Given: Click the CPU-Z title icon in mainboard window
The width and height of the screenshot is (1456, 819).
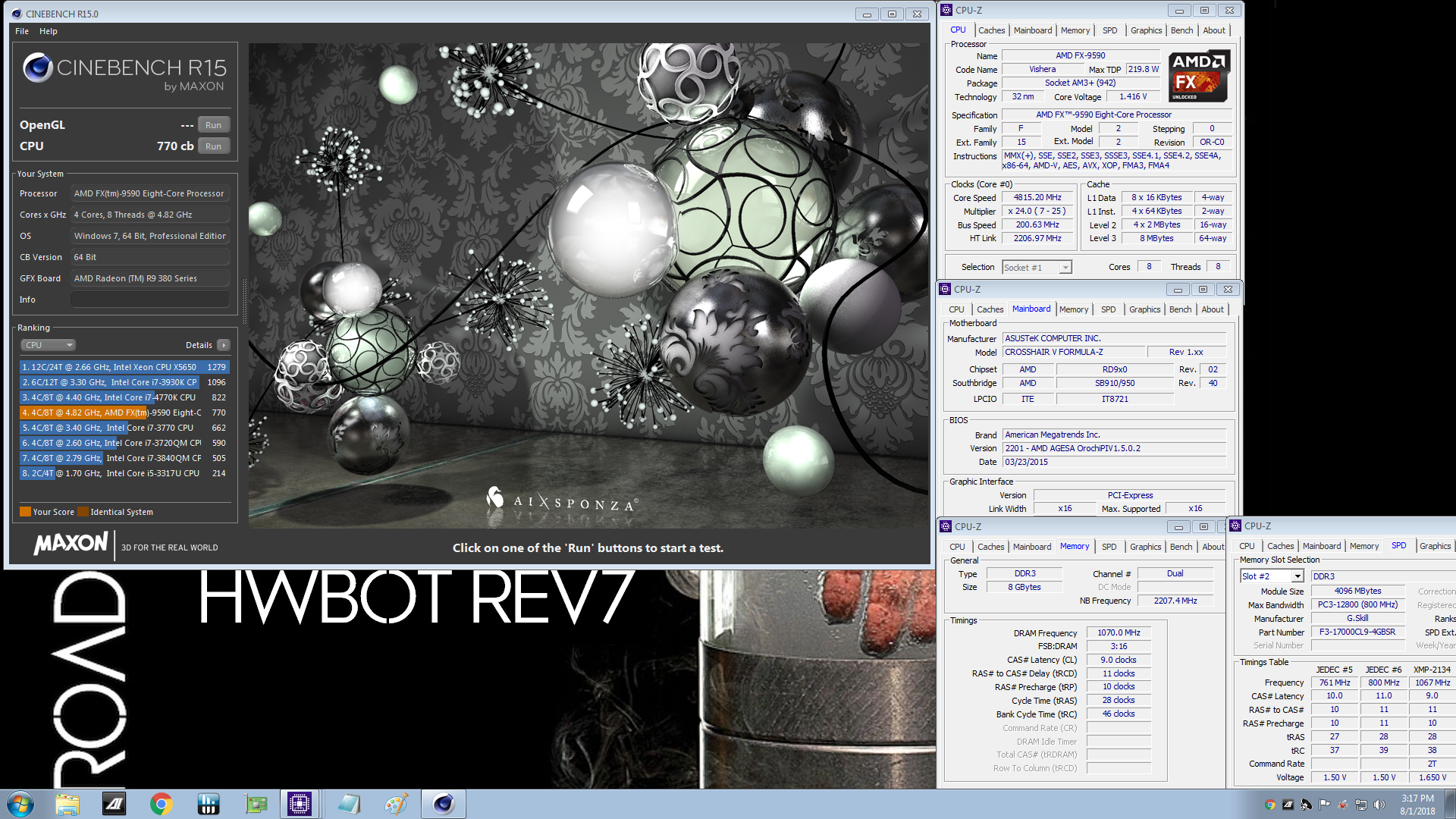Looking at the screenshot, I should 945,289.
